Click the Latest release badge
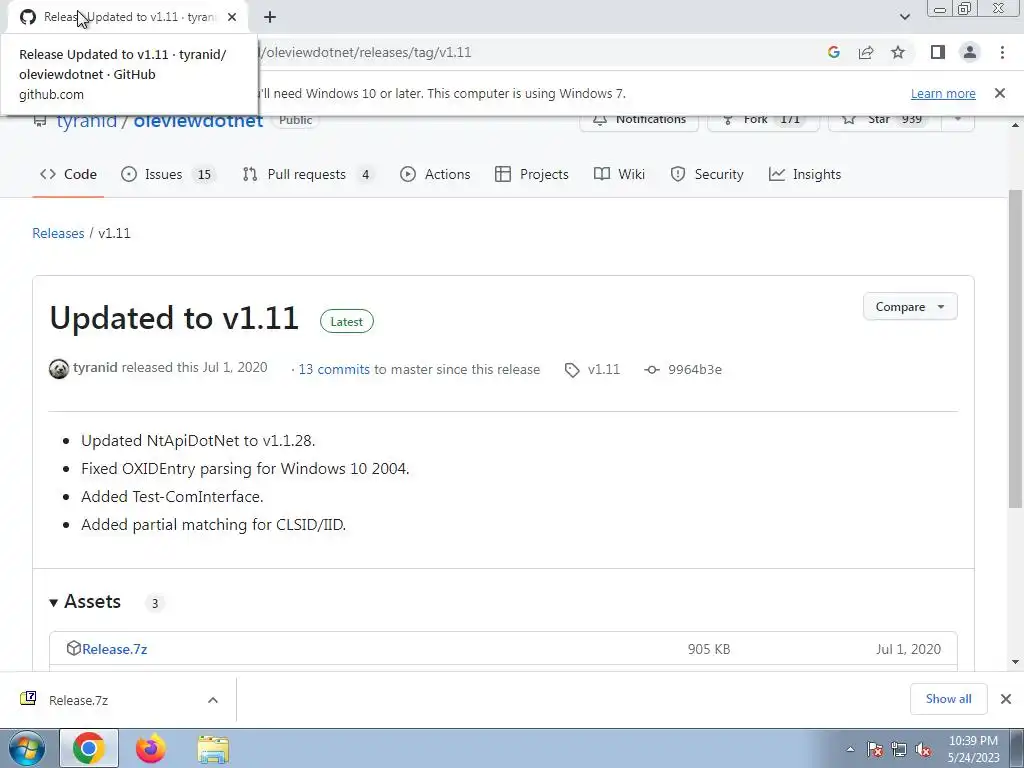 346,321
